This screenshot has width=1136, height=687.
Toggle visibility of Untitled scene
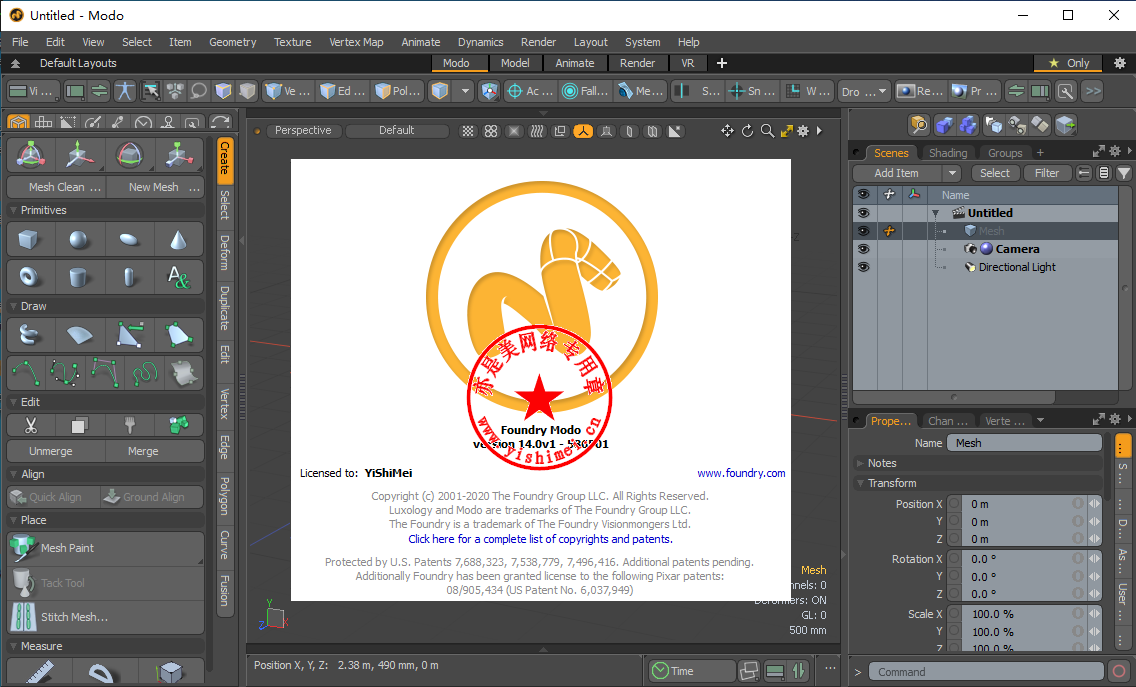[863, 213]
